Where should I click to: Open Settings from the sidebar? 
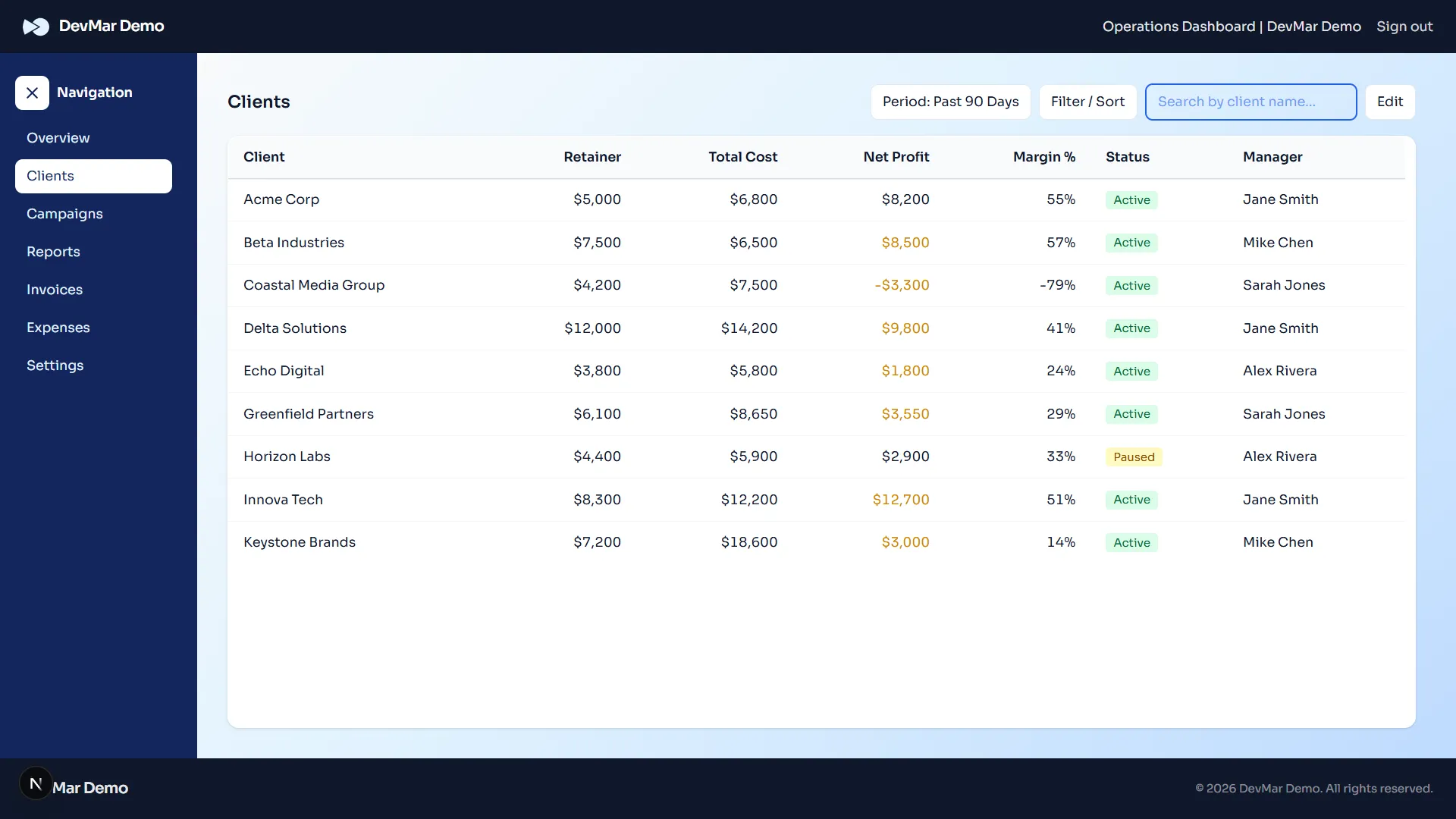(x=55, y=366)
